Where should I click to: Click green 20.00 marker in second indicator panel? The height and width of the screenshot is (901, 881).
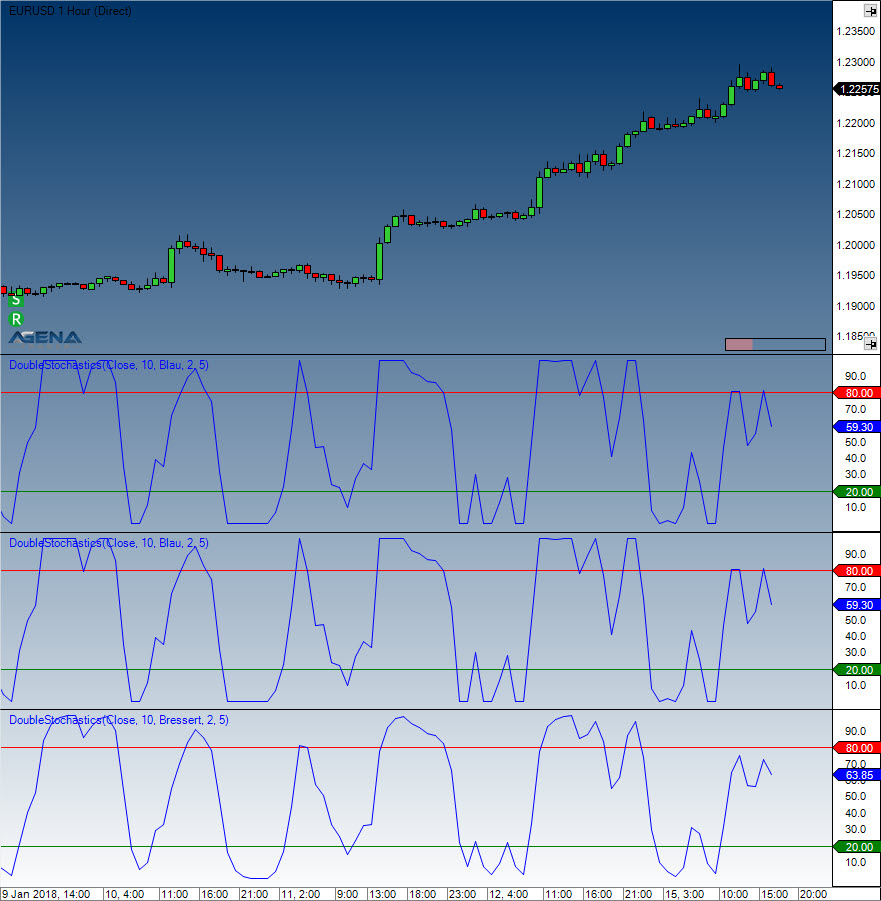pyautogui.click(x=857, y=669)
